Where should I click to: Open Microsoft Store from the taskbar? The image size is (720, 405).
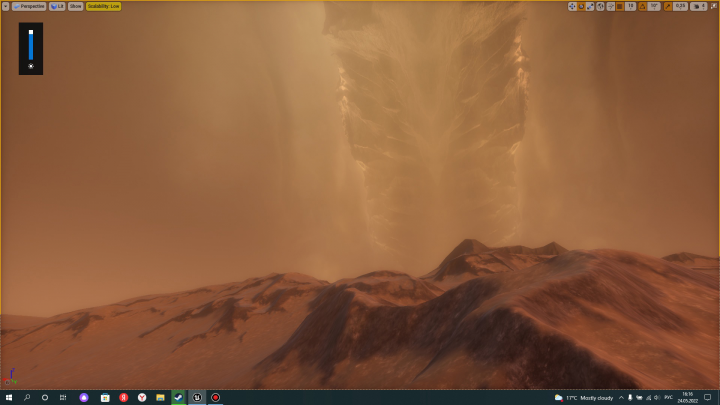[x=105, y=398]
